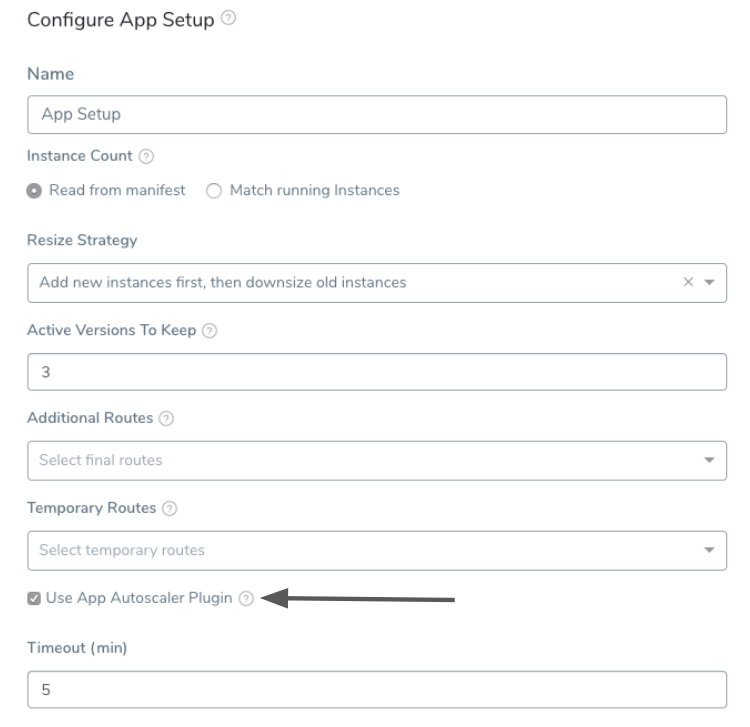750x727 pixels.
Task: Click the Read from manifest label text
Action: coord(117,190)
